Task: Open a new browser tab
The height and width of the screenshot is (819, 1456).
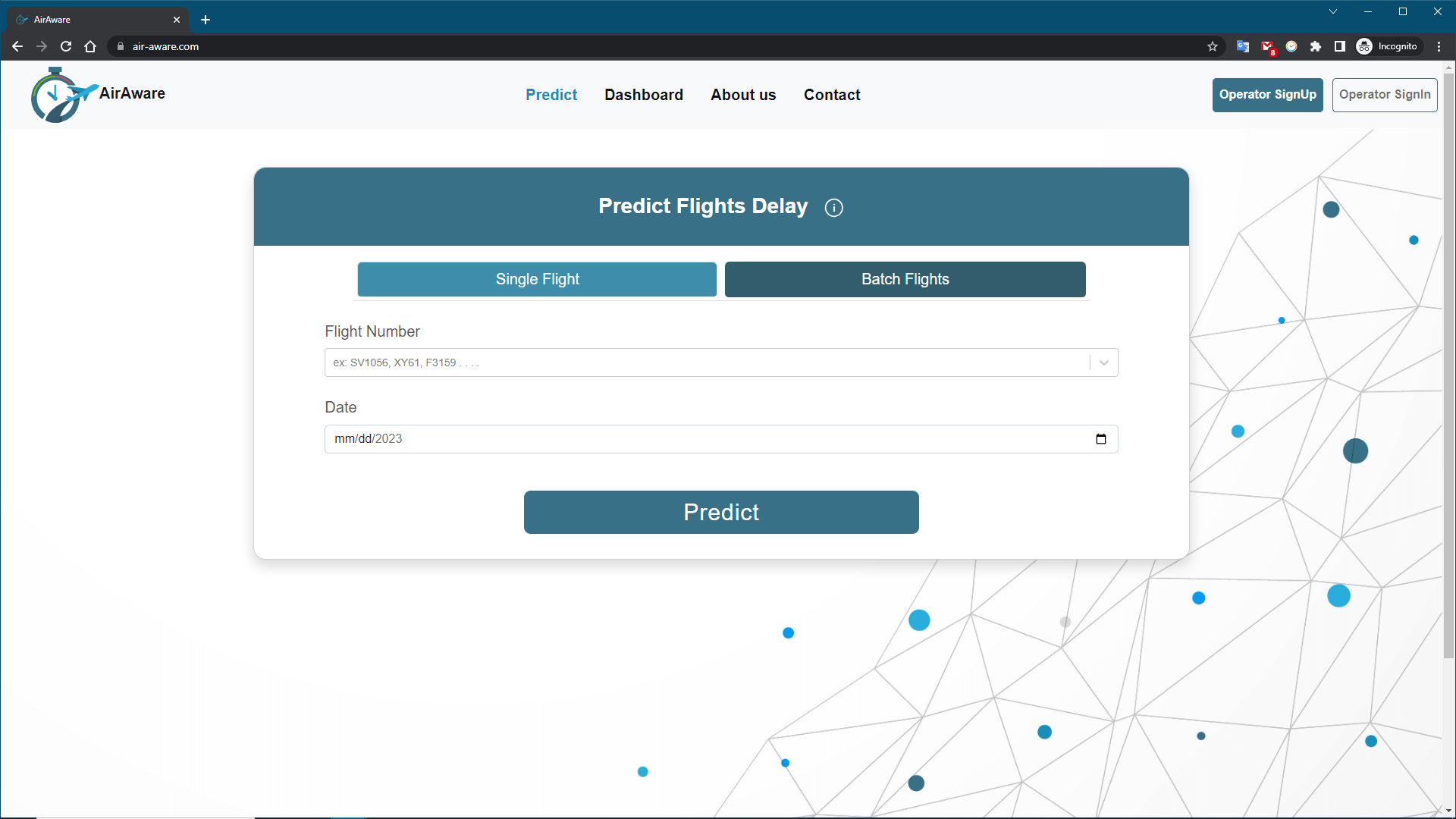Action: click(206, 20)
